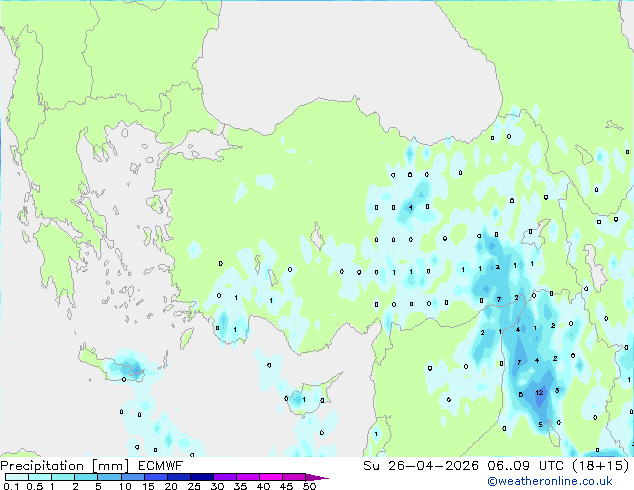Image resolution: width=634 pixels, height=490 pixels.
Task: Click the '20' legend tick label
Action: 171,486
